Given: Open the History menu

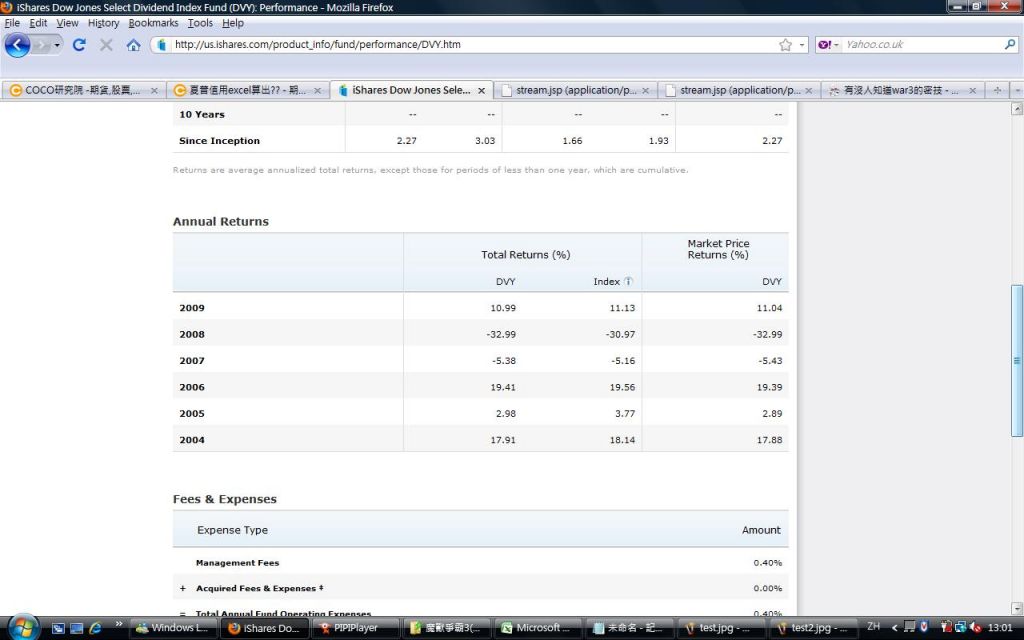Looking at the screenshot, I should click(x=103, y=23).
